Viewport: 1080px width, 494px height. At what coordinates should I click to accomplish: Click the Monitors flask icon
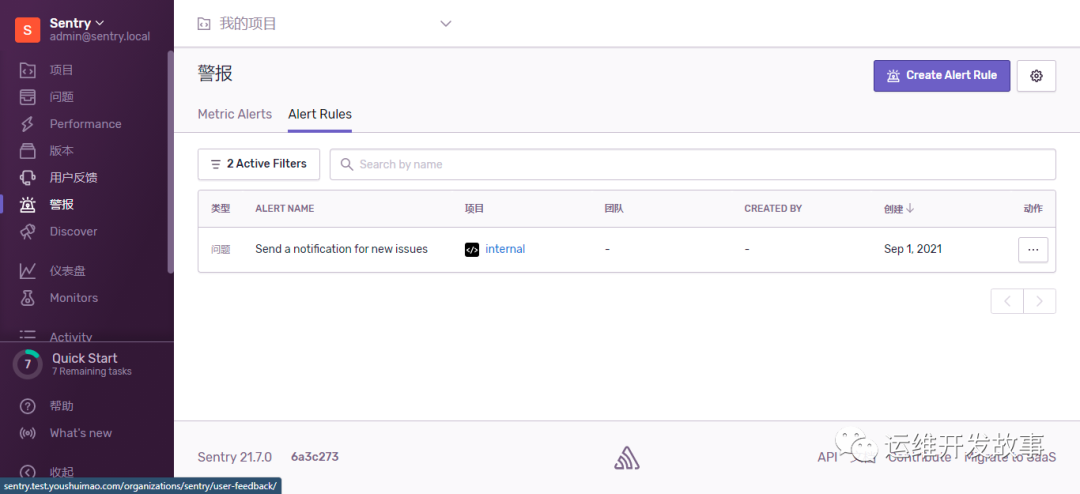(x=28, y=298)
